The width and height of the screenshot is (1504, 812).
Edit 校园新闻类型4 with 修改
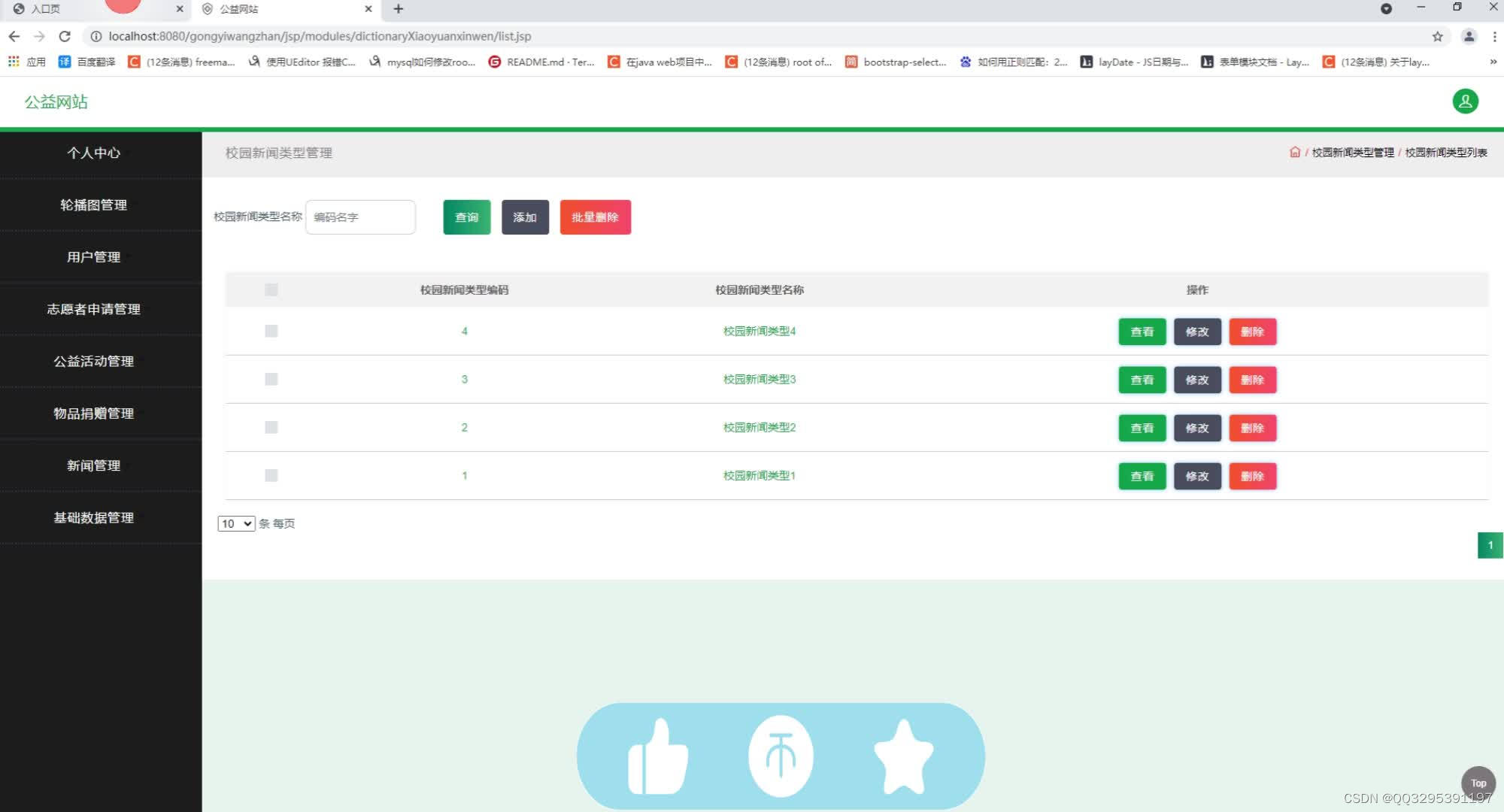[x=1197, y=332]
